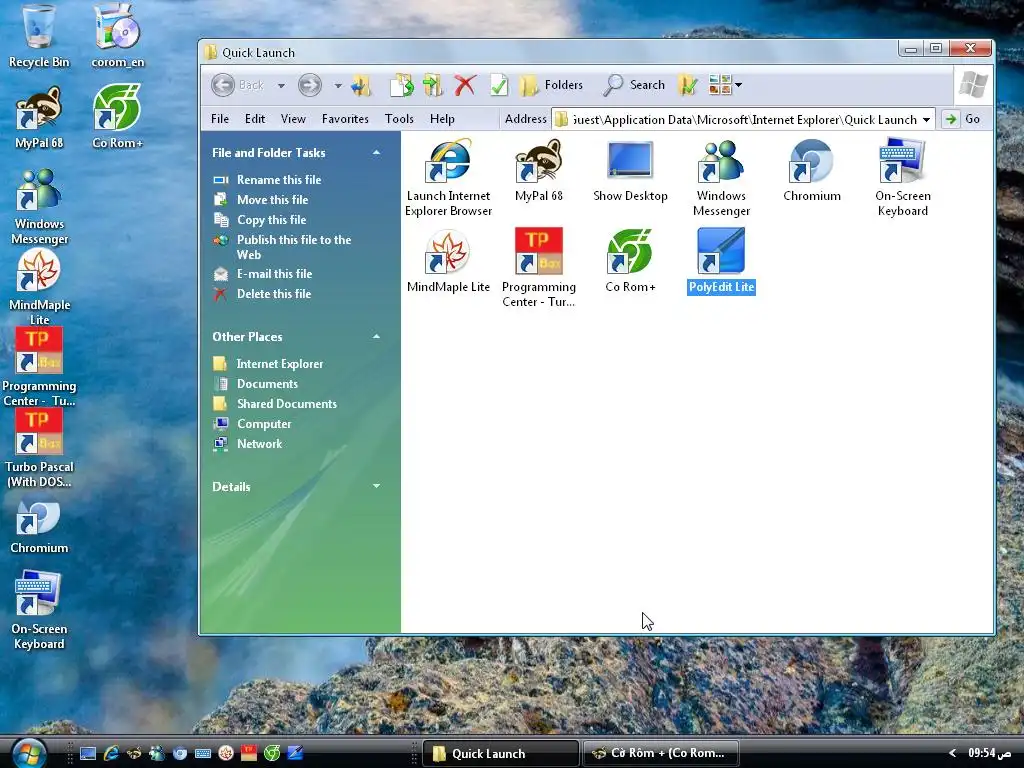Select Chromium desktop shortcut

pyautogui.click(x=39, y=528)
